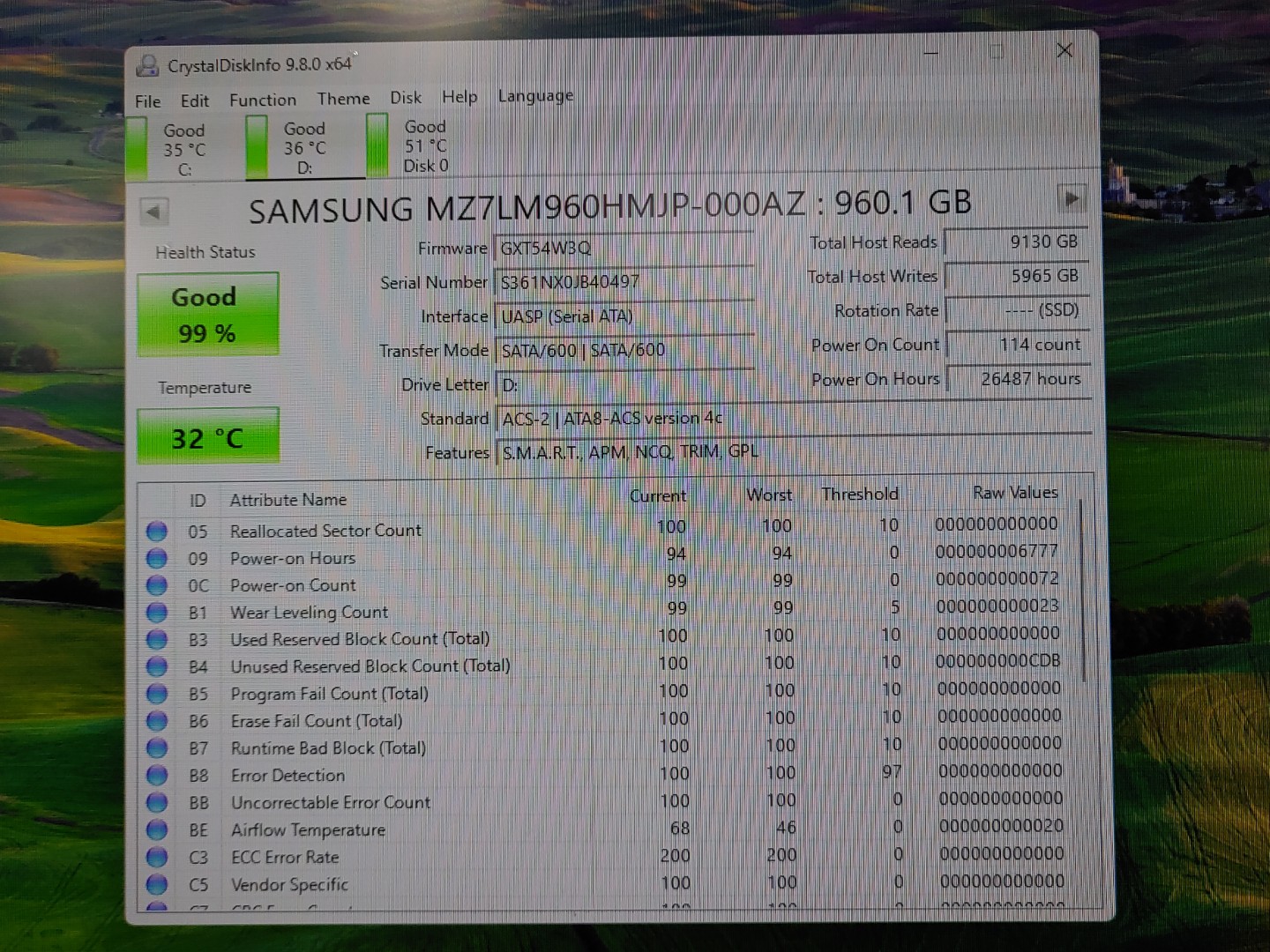Open the Language menu
This screenshot has width=1270, height=952.
tap(535, 95)
